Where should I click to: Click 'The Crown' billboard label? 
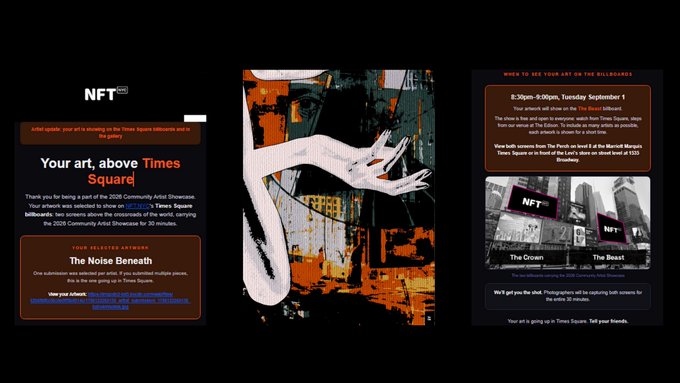point(526,257)
